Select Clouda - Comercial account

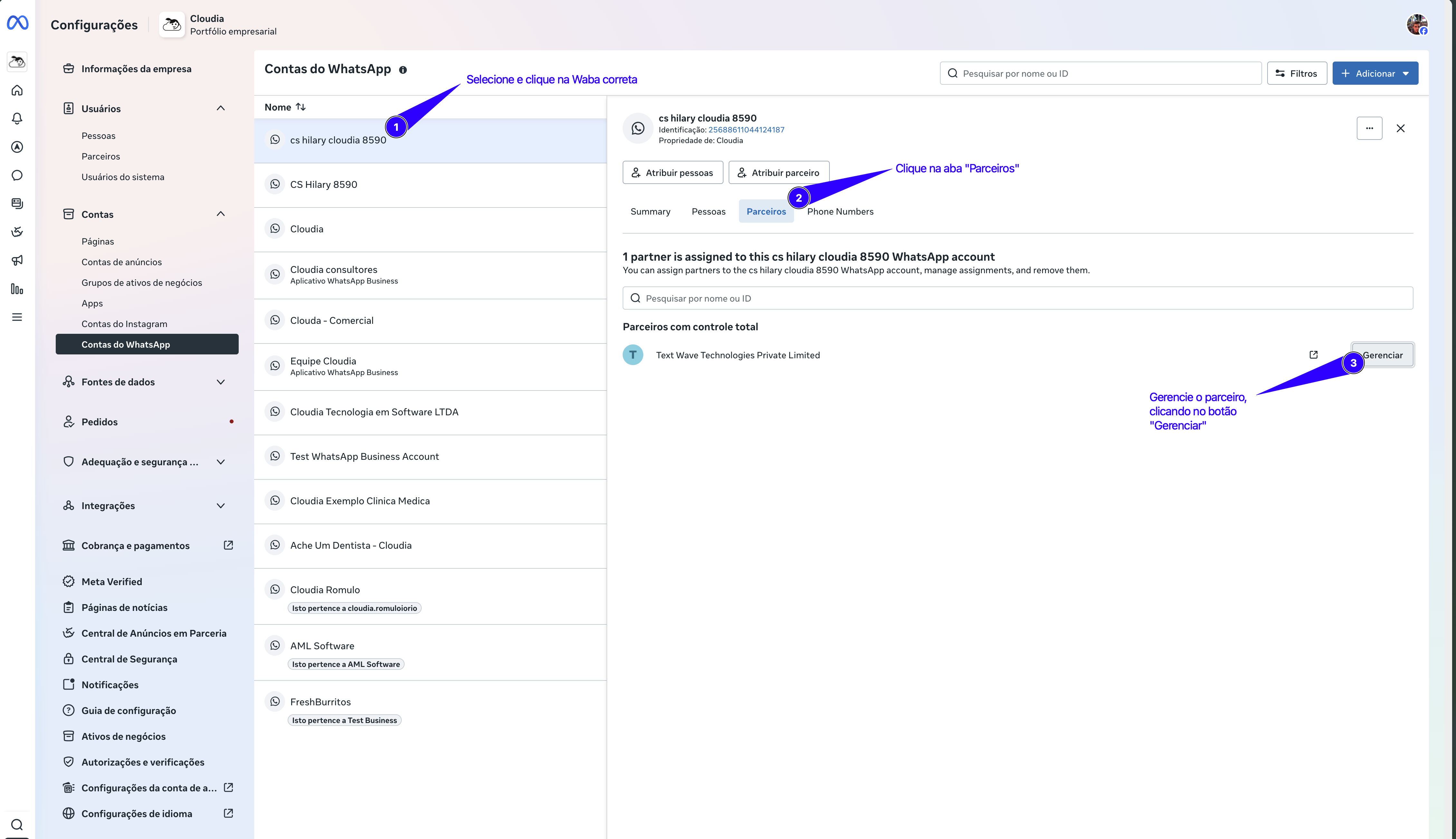pos(430,321)
